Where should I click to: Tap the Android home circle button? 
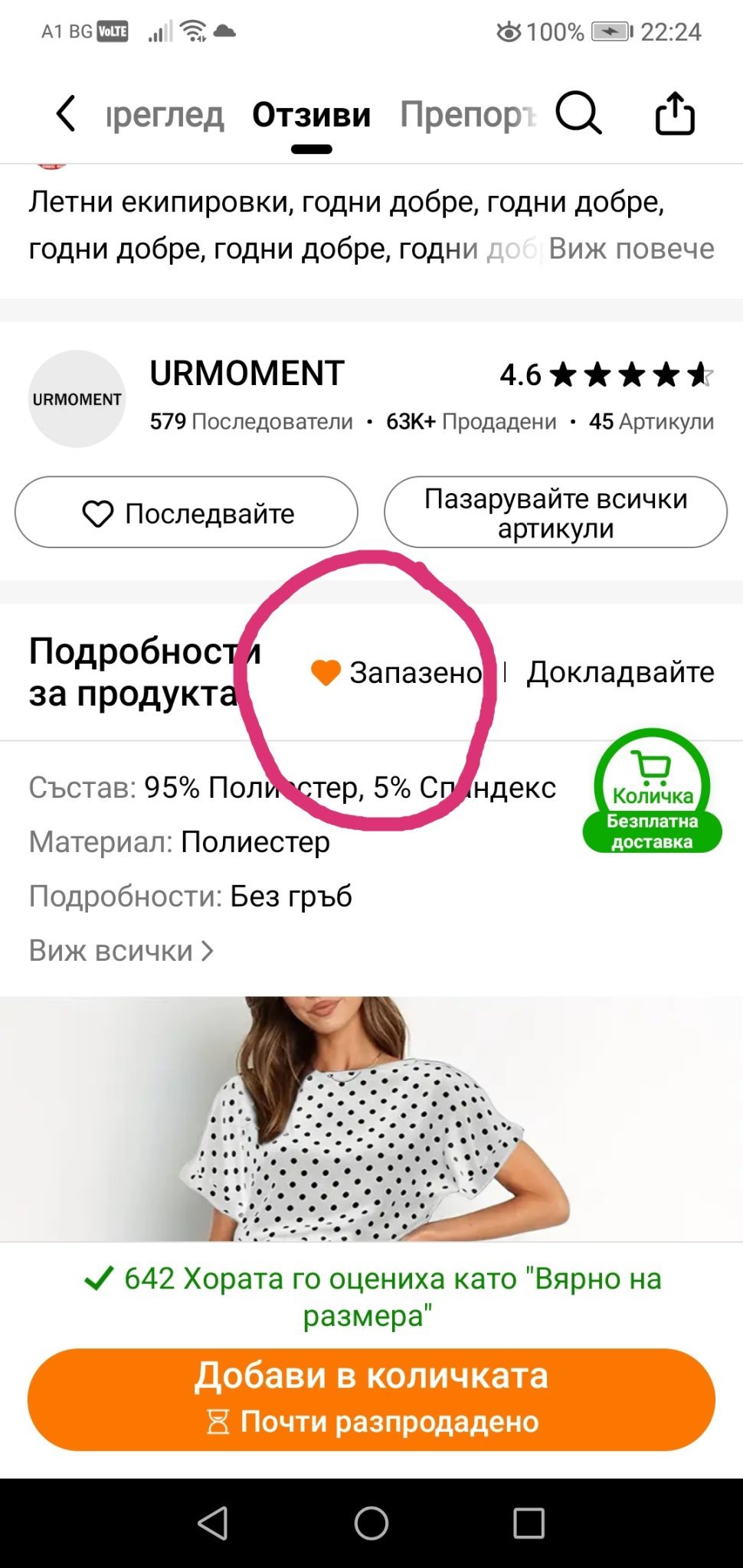click(x=371, y=1523)
